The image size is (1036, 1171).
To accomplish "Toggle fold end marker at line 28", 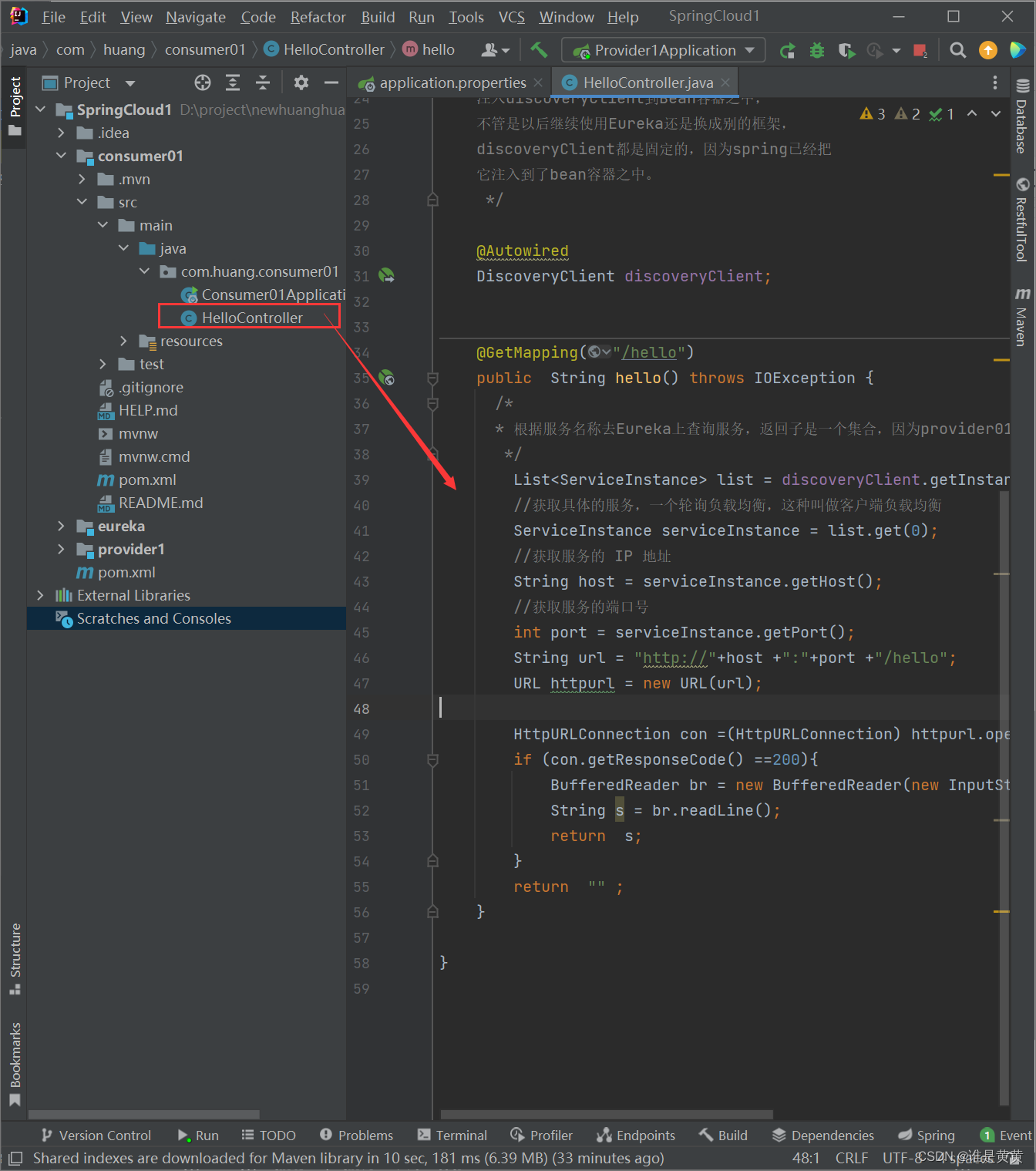I will tap(433, 200).
